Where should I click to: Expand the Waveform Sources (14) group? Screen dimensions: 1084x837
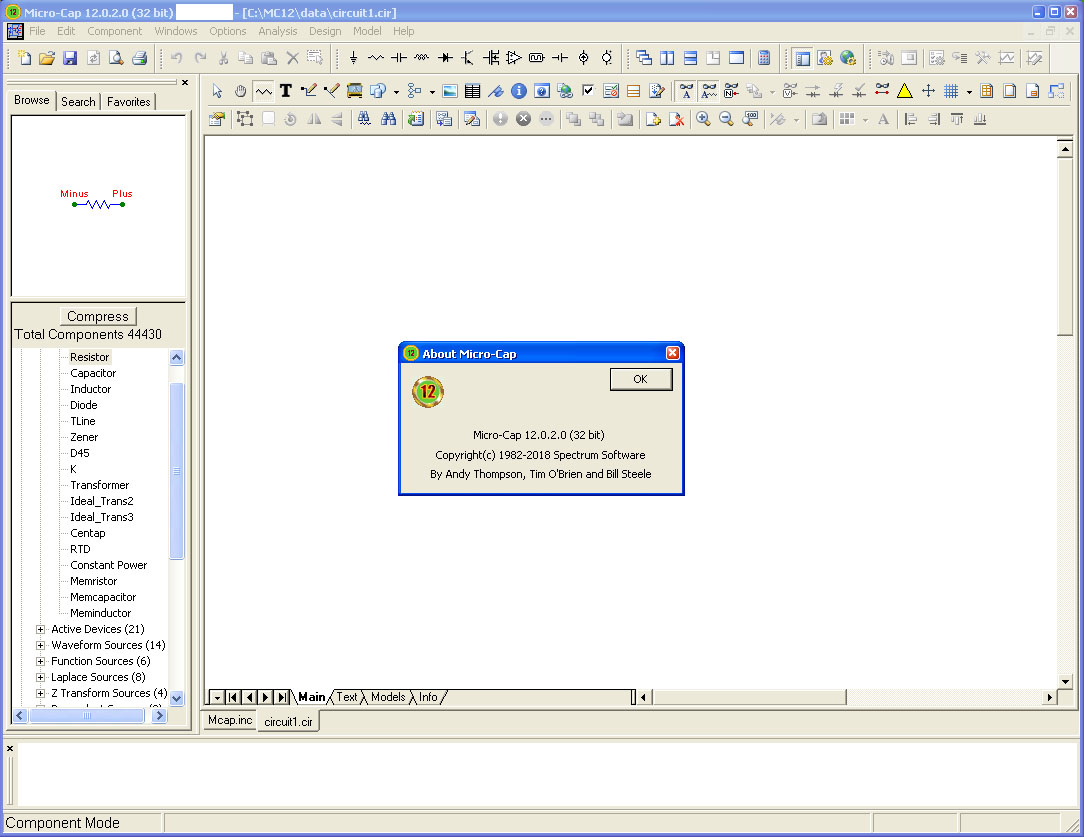[40, 646]
